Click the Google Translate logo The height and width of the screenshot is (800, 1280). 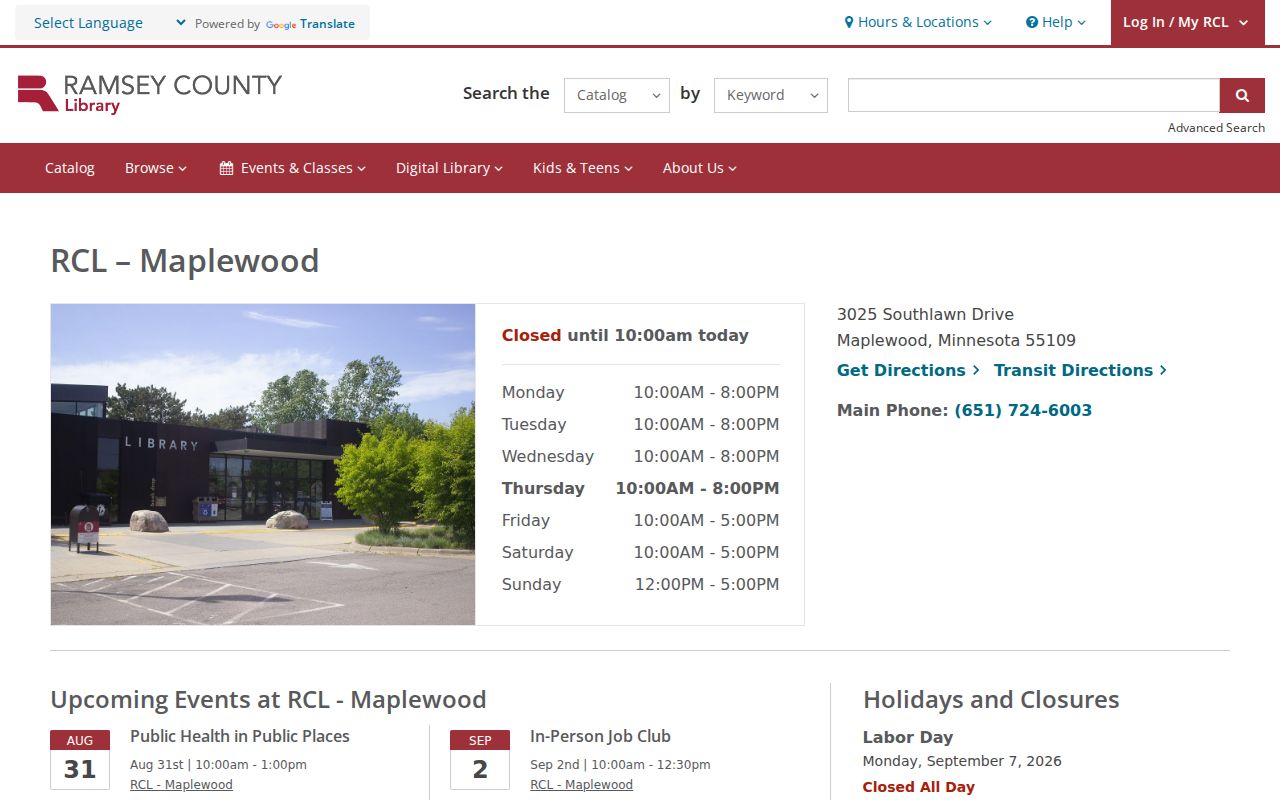click(x=310, y=24)
